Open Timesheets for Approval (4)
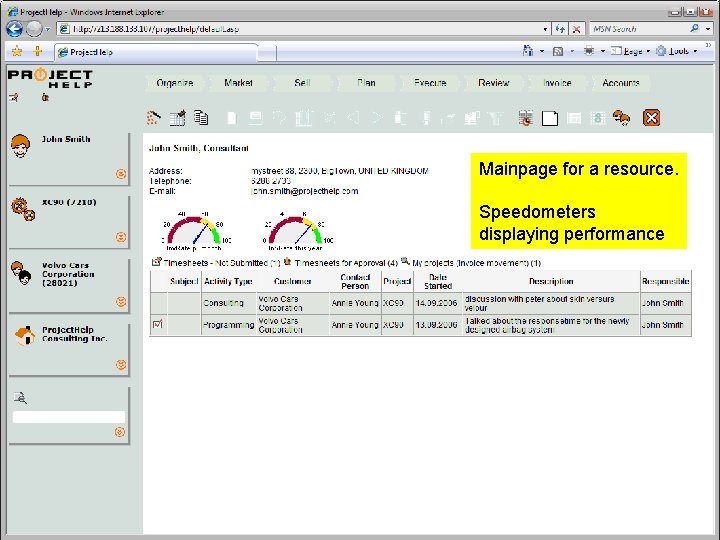Screen dimensions: 720x540 pyautogui.click(x=346, y=263)
